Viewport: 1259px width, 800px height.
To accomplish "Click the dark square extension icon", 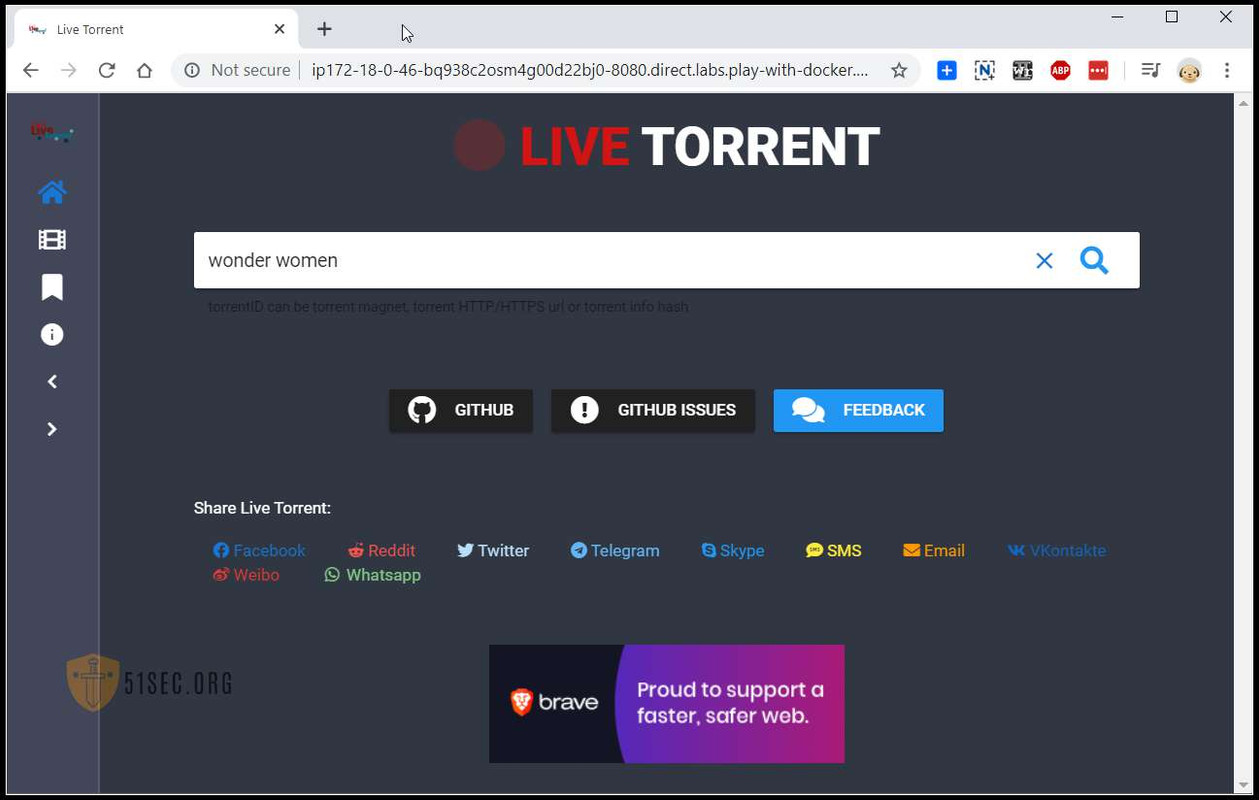I will tap(1022, 70).
